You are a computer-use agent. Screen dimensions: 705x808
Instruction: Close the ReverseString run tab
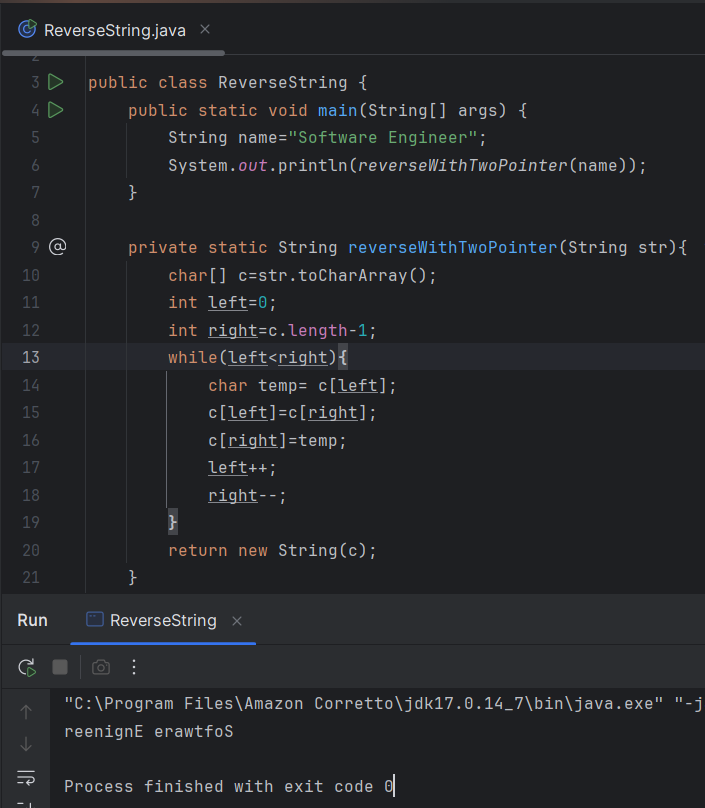[237, 621]
